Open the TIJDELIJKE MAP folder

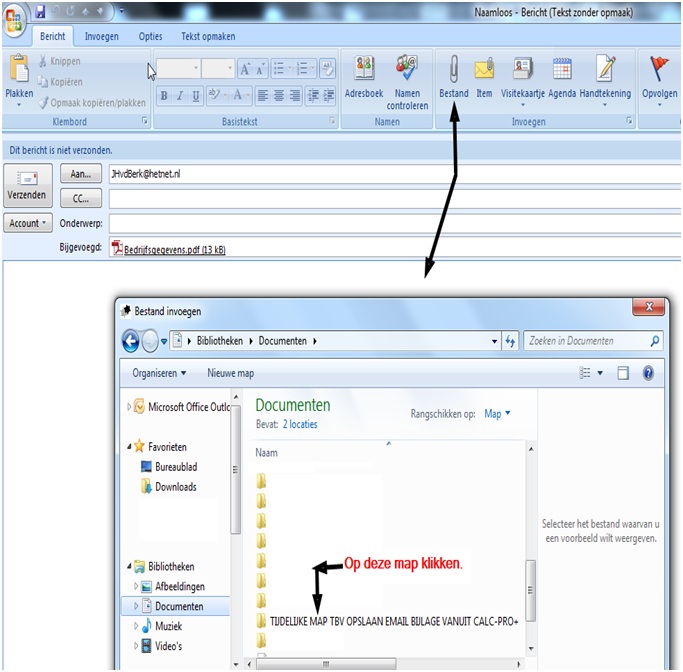385,622
